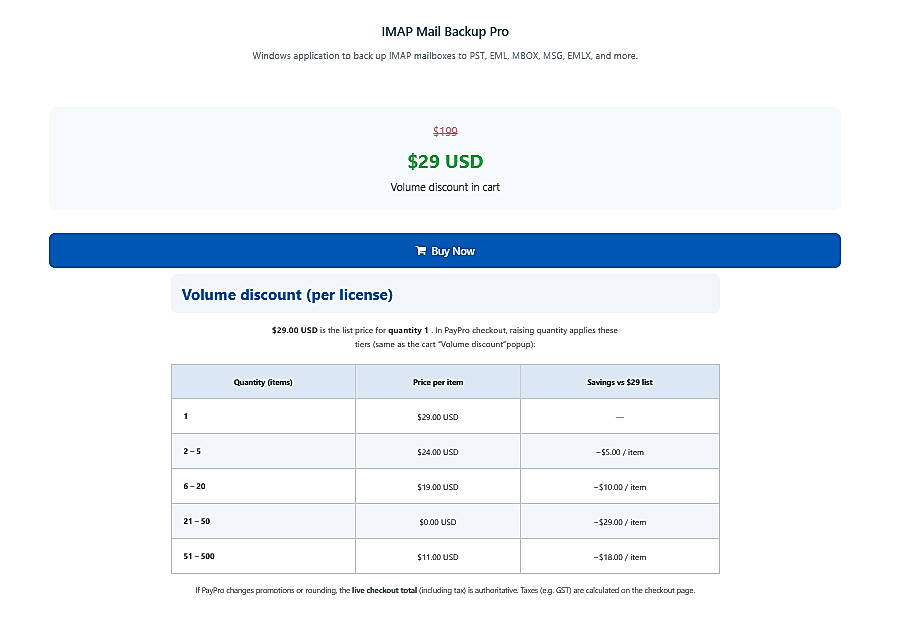Click the '−$5.00 / item' savings cell

tap(620, 451)
